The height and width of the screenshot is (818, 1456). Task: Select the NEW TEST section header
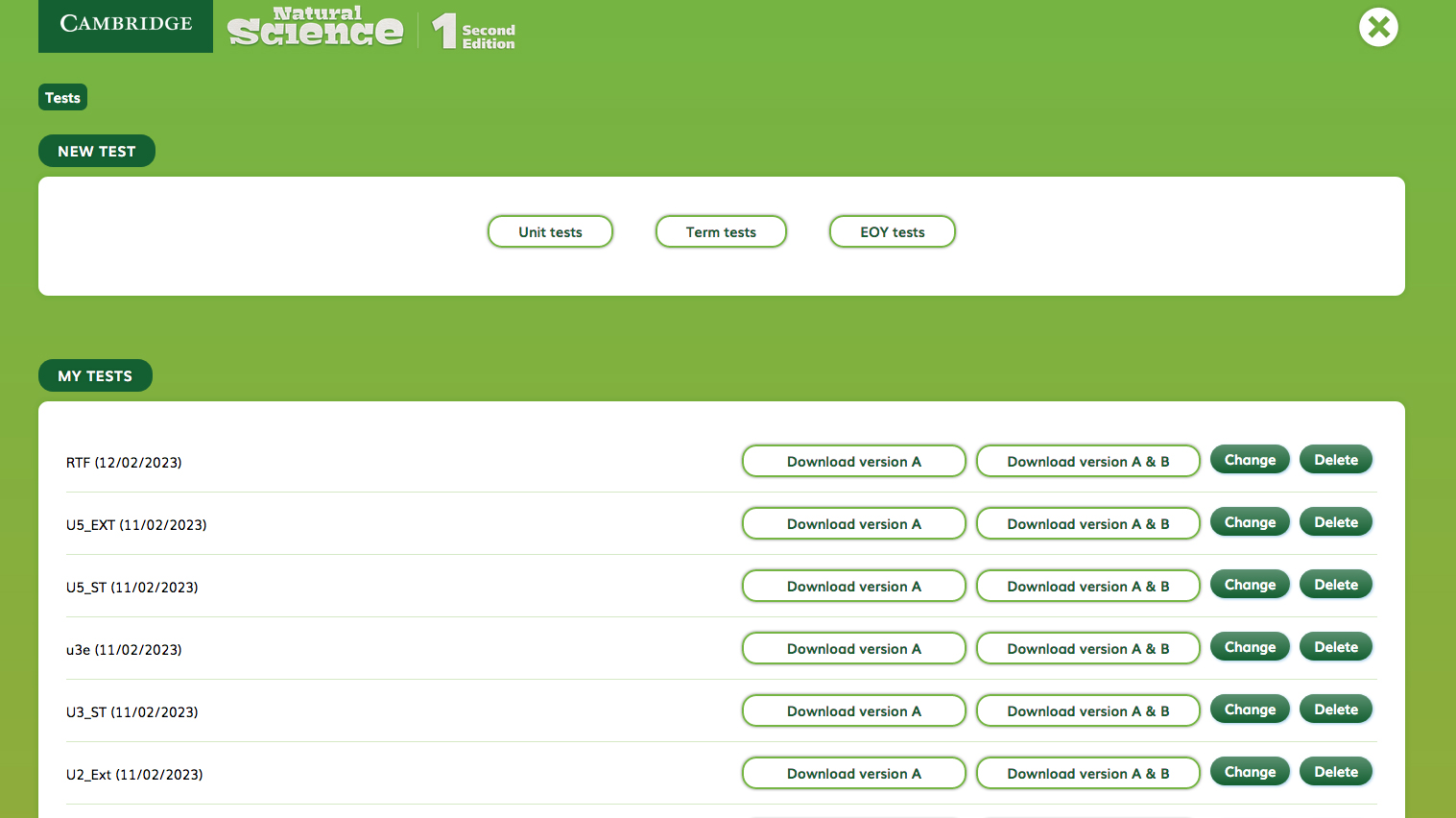(97, 151)
